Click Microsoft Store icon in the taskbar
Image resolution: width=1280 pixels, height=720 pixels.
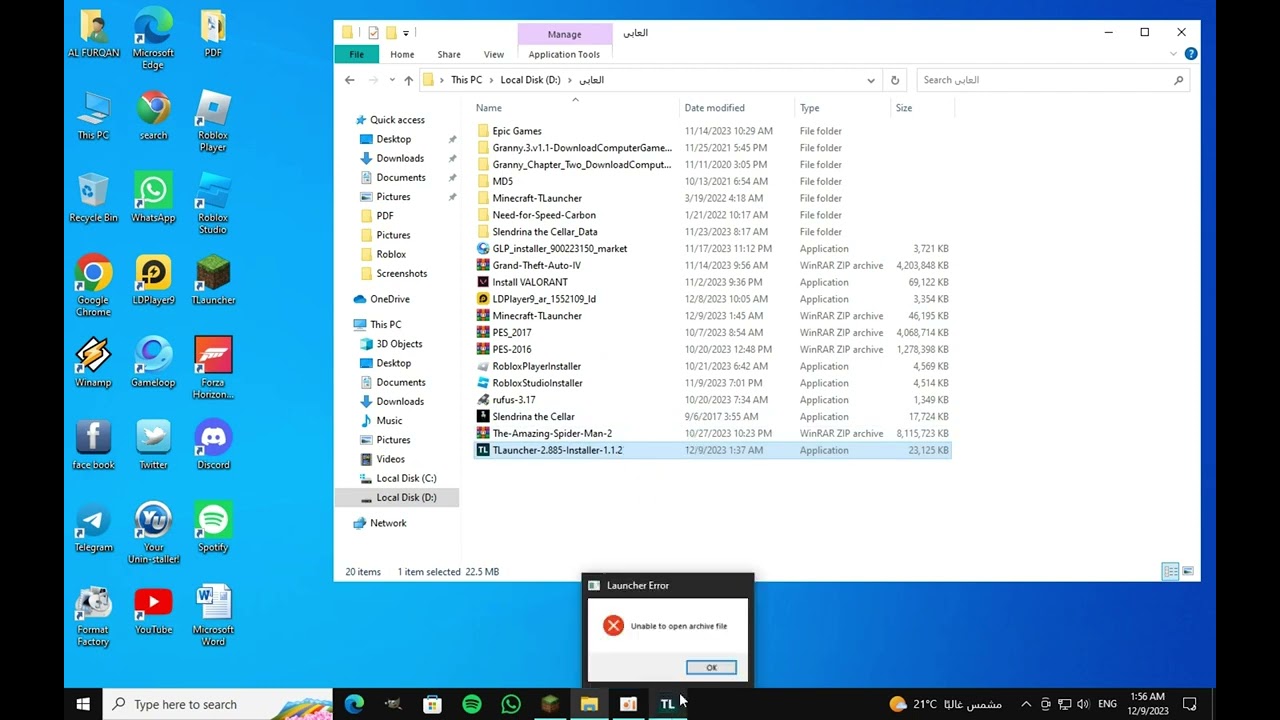click(x=433, y=704)
